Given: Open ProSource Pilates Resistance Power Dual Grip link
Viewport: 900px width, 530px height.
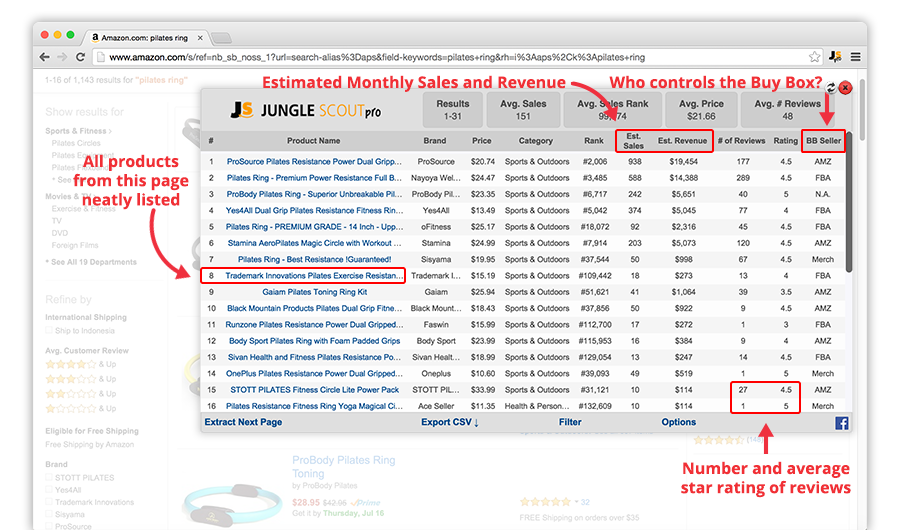Looking at the screenshot, I should 314,162.
